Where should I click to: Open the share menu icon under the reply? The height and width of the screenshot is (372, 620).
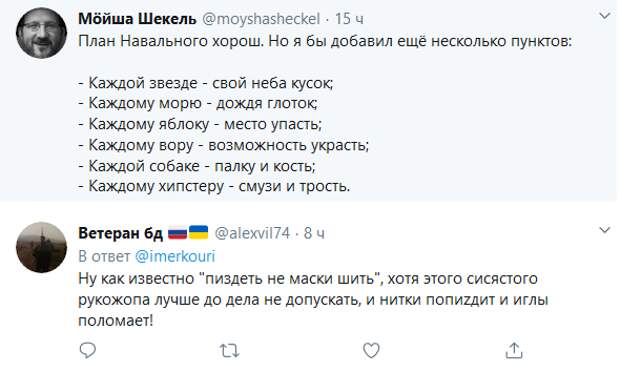[514, 350]
